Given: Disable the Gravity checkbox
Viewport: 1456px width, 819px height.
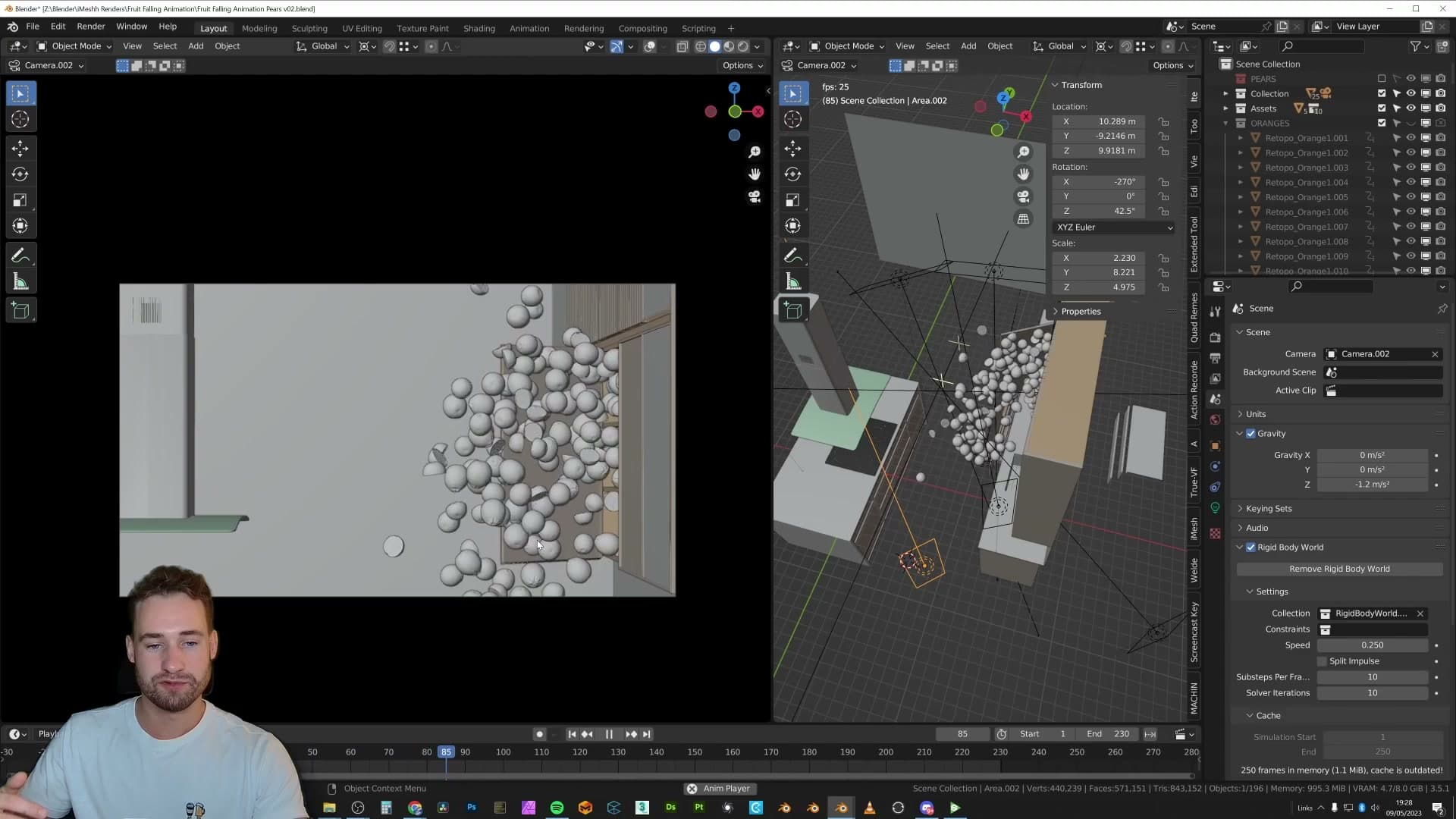Looking at the screenshot, I should point(1250,434).
